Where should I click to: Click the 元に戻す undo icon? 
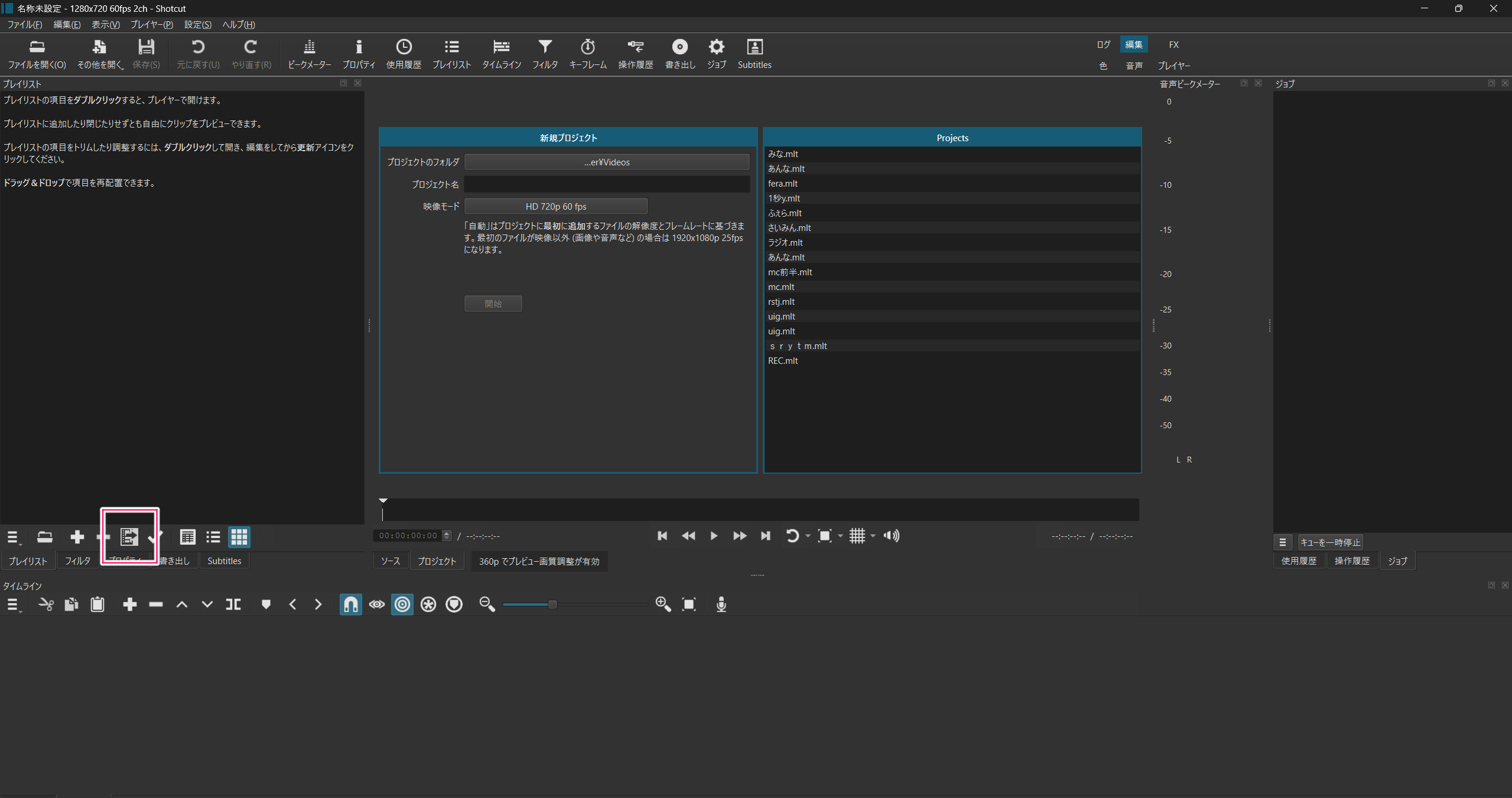[198, 54]
